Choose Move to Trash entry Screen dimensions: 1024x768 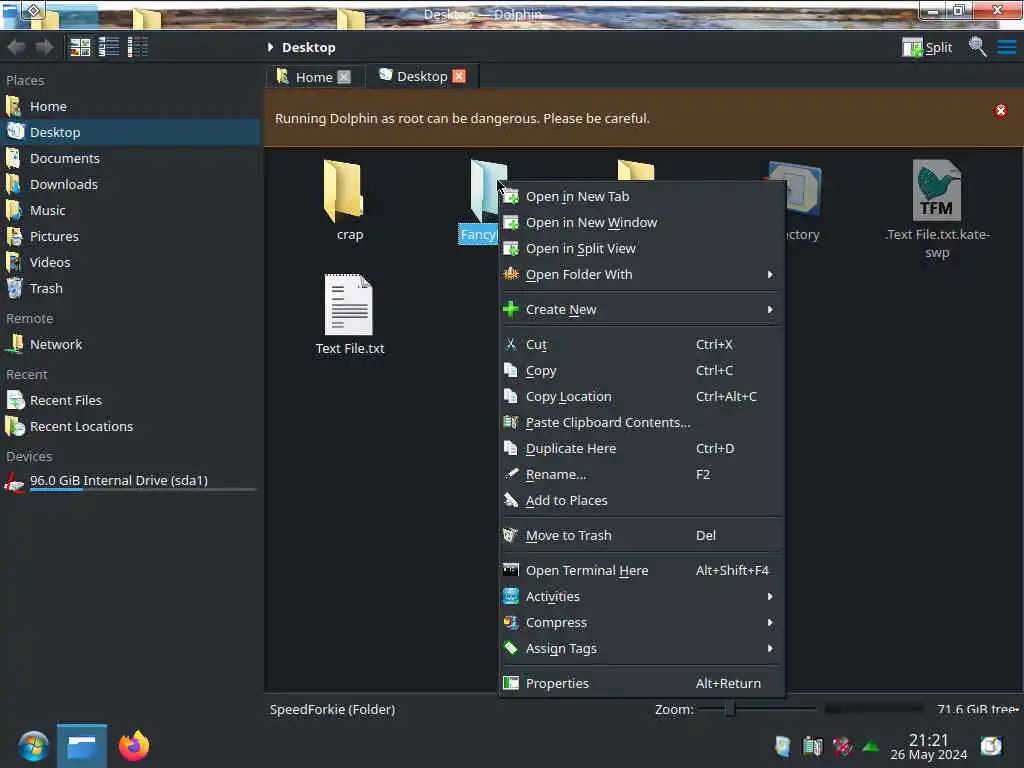pos(641,536)
